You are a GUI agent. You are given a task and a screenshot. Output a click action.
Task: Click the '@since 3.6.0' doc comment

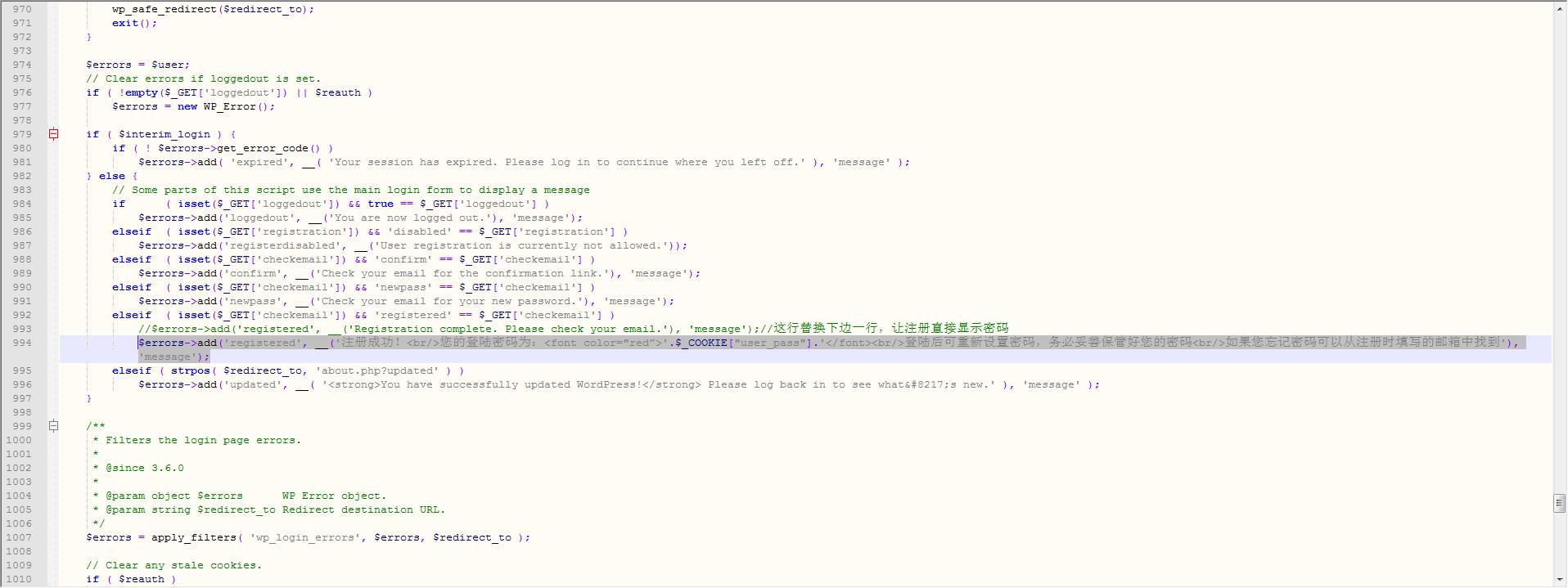(144, 468)
